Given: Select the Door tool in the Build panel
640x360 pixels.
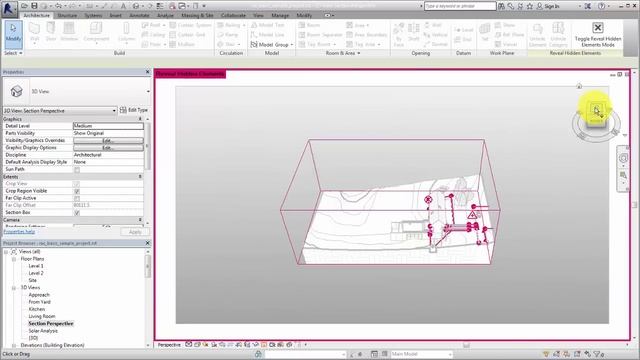Looking at the screenshot, I should tap(51, 32).
